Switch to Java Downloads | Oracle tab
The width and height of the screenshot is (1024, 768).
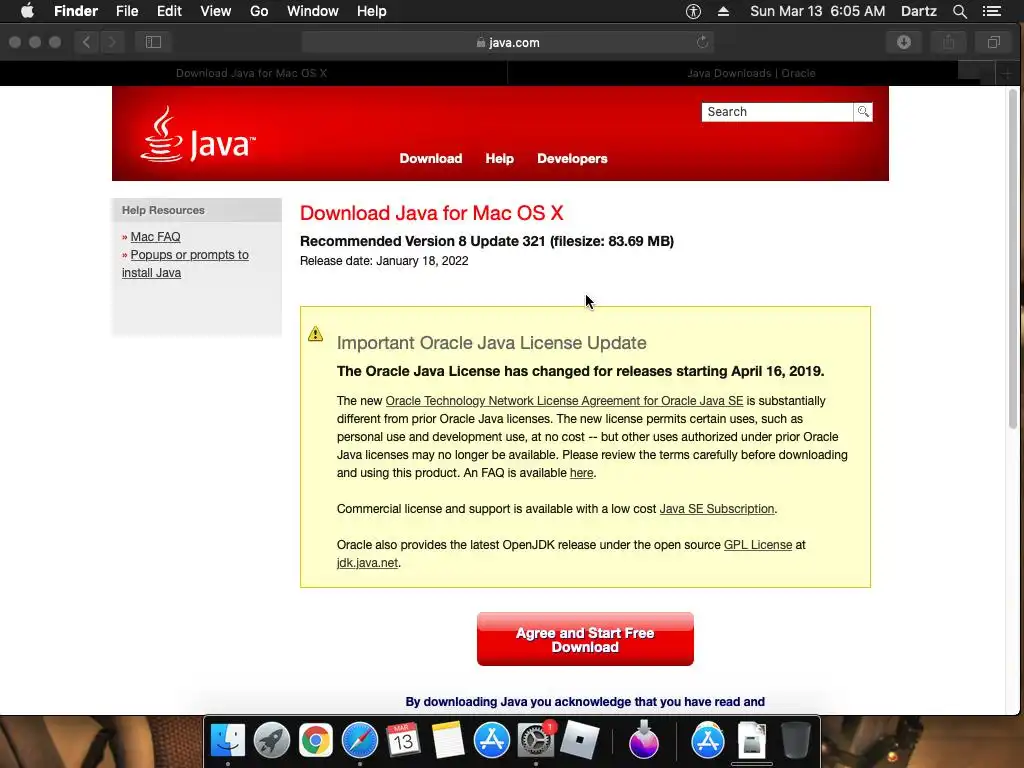751,73
